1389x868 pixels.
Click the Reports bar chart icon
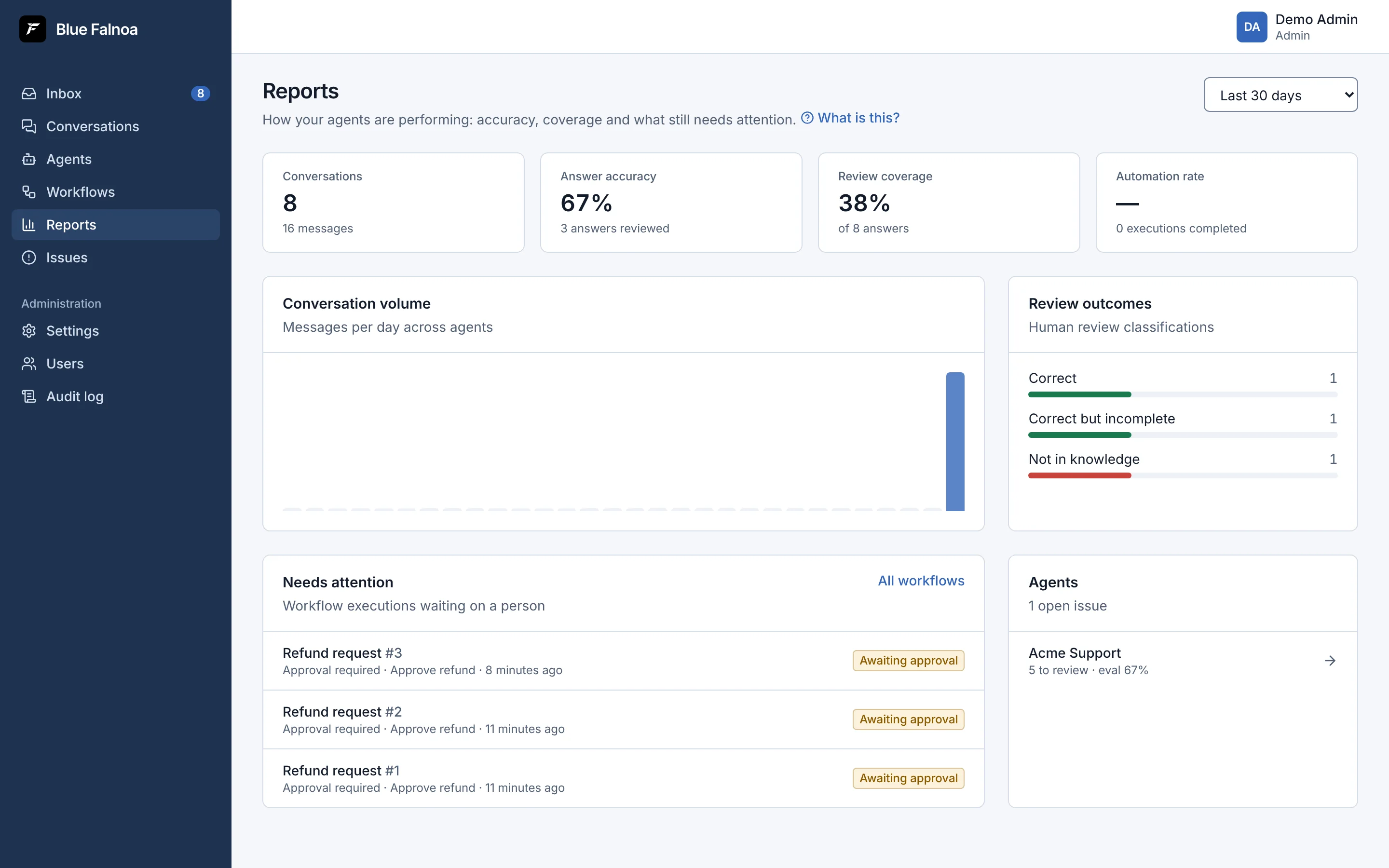[x=29, y=224]
